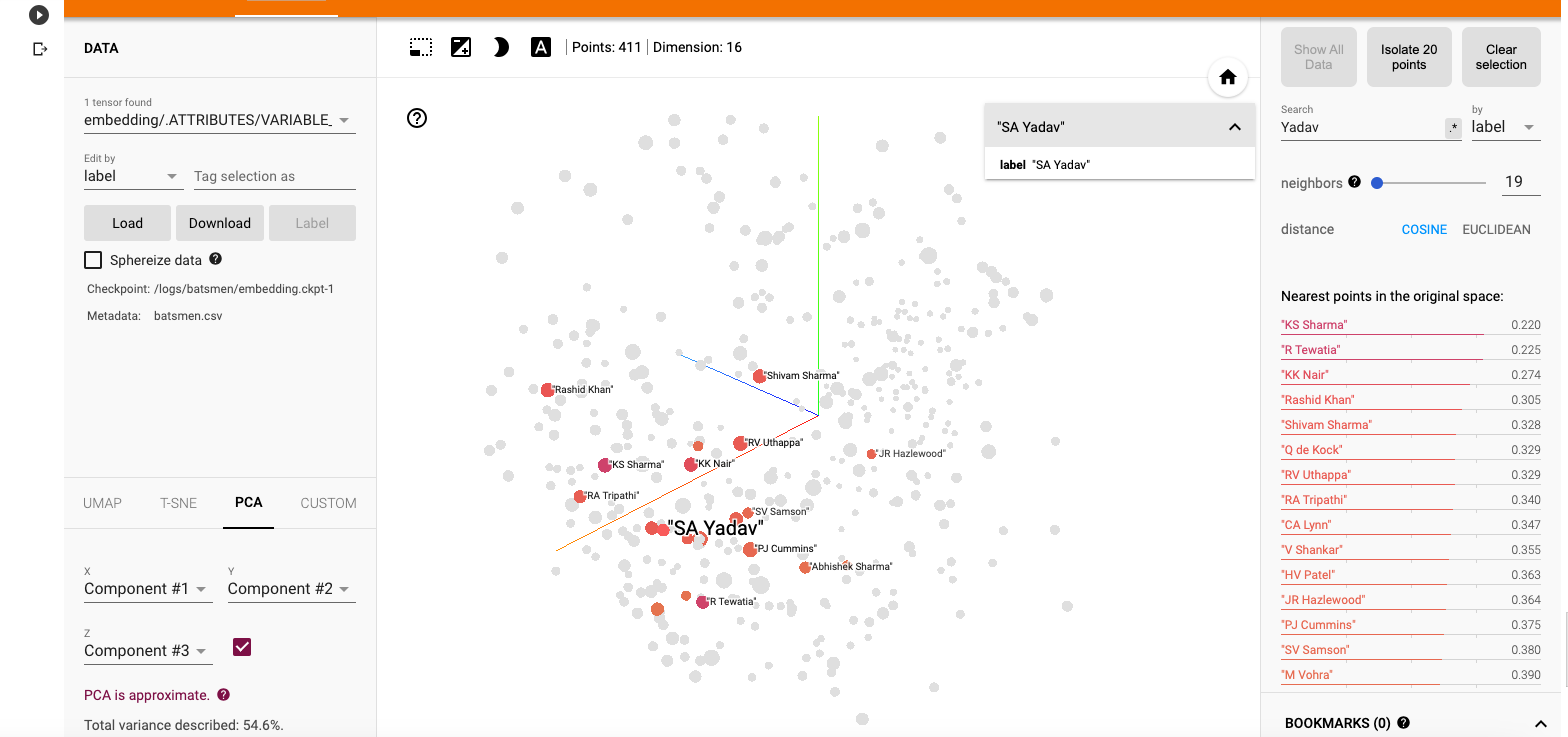Click the Isolate 20 points button
Viewport: 1568px width, 737px height.
(x=1409, y=57)
